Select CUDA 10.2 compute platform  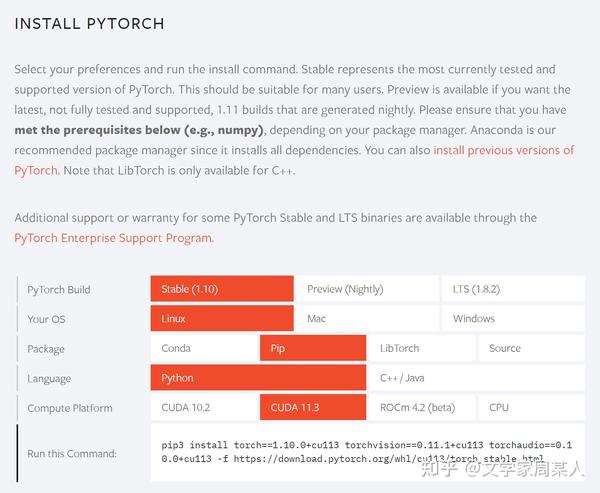(203, 408)
